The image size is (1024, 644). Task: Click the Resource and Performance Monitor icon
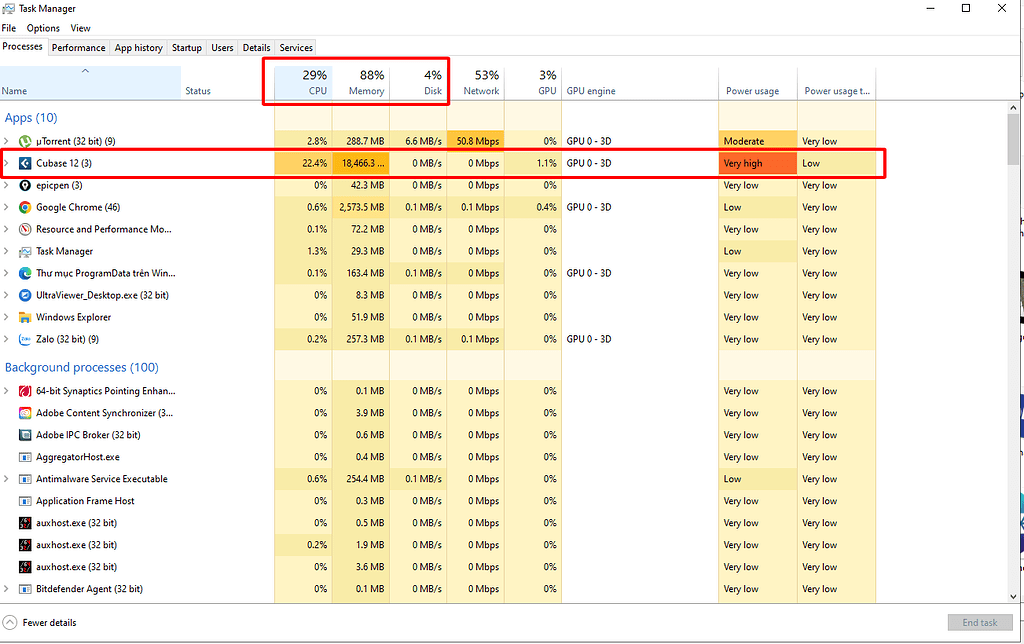[x=25, y=229]
